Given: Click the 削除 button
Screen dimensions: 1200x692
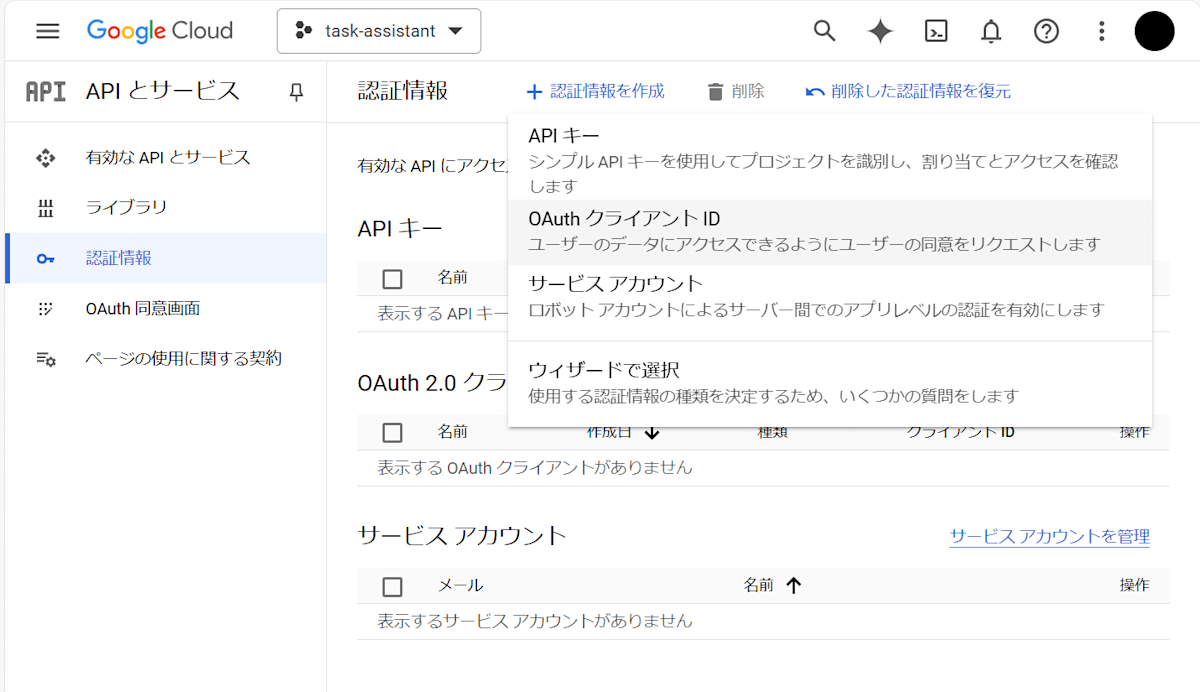Looking at the screenshot, I should [735, 92].
